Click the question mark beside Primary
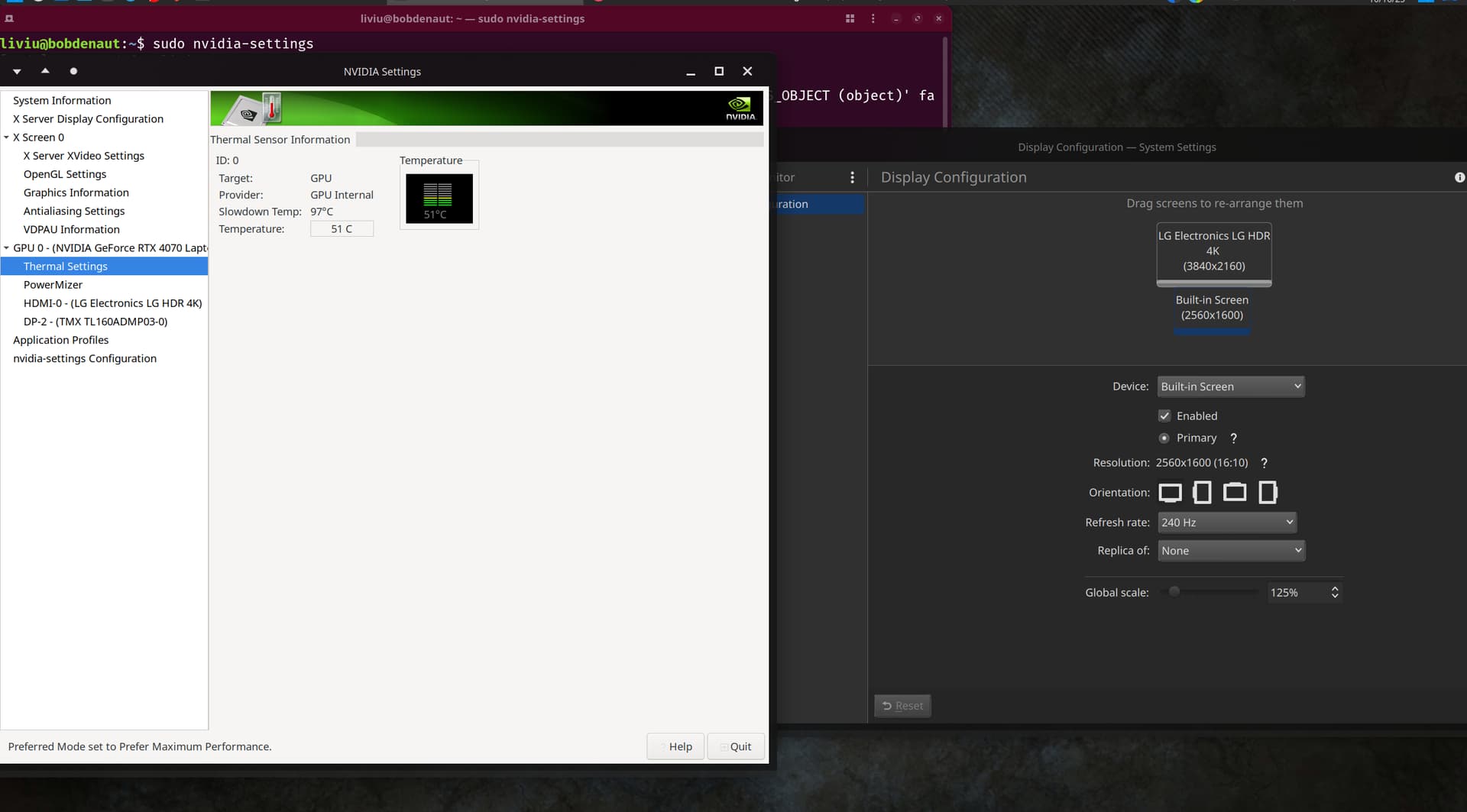 tap(1233, 438)
